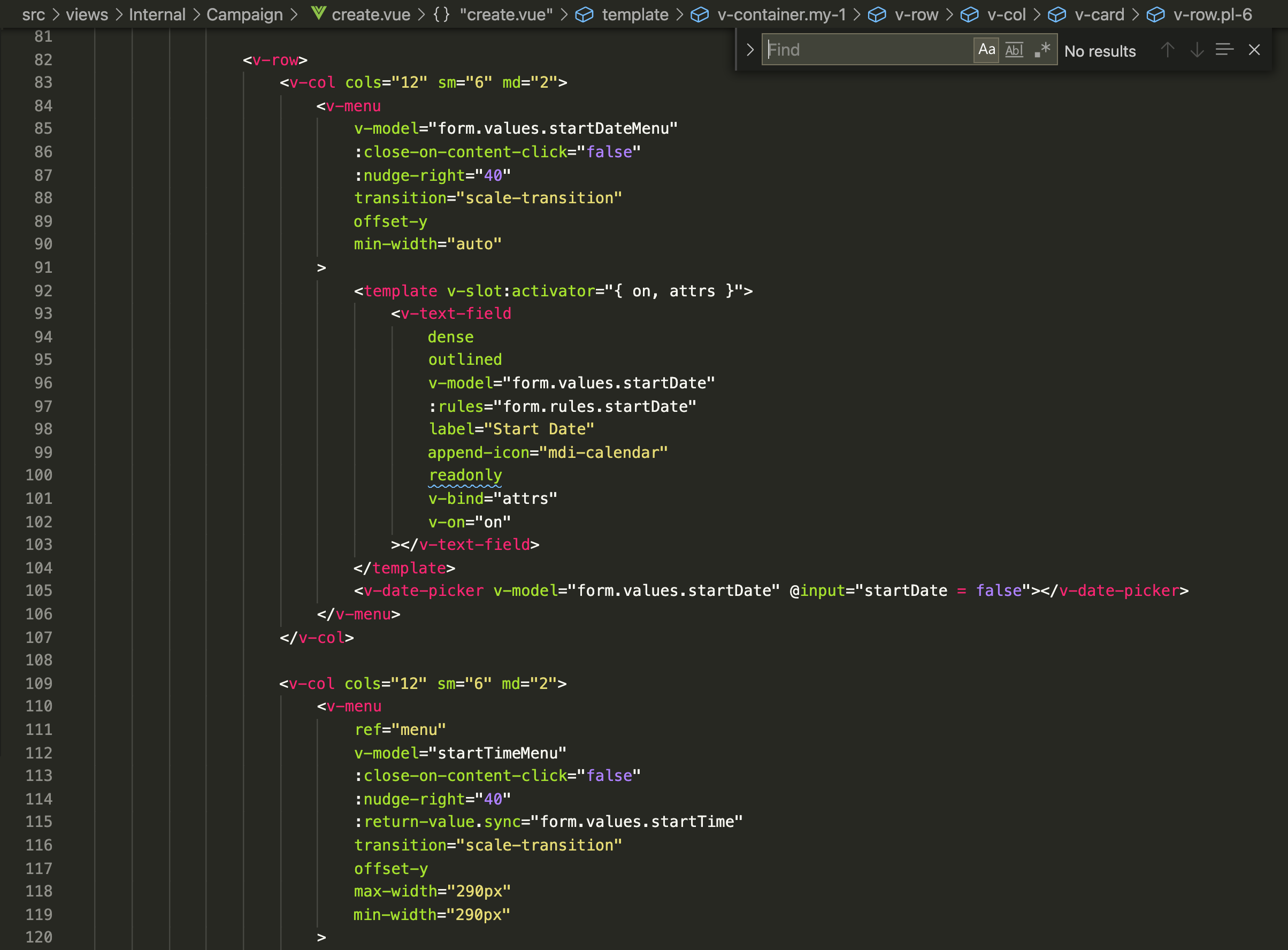
Task: Click v-on="on" attribute
Action: pyautogui.click(x=470, y=522)
